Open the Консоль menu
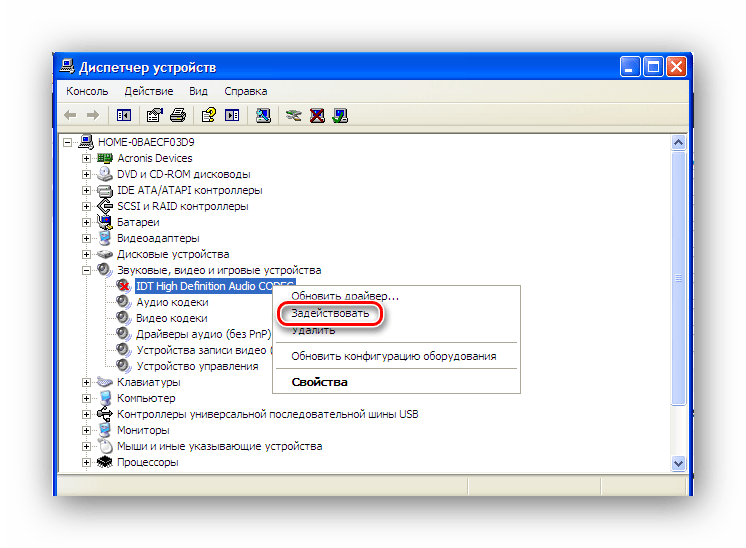Viewport: 746px width, 548px height. click(x=87, y=91)
